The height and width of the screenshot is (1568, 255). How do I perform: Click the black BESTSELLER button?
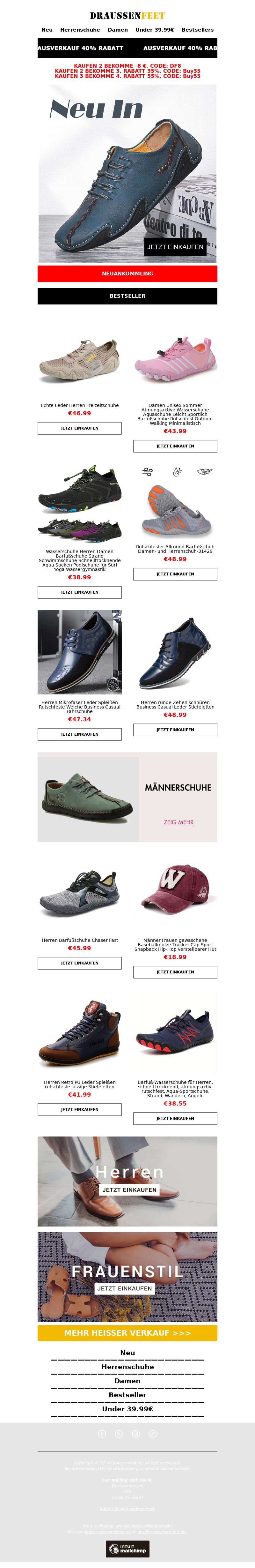click(x=127, y=296)
